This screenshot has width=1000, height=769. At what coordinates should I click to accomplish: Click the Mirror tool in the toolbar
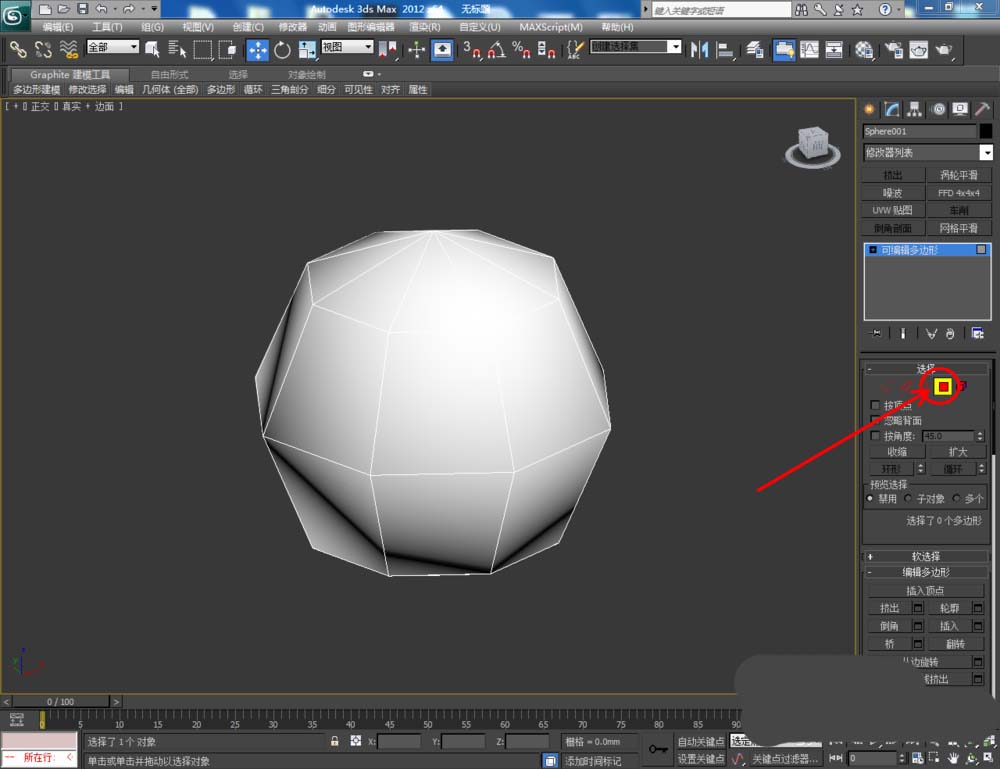(x=699, y=49)
